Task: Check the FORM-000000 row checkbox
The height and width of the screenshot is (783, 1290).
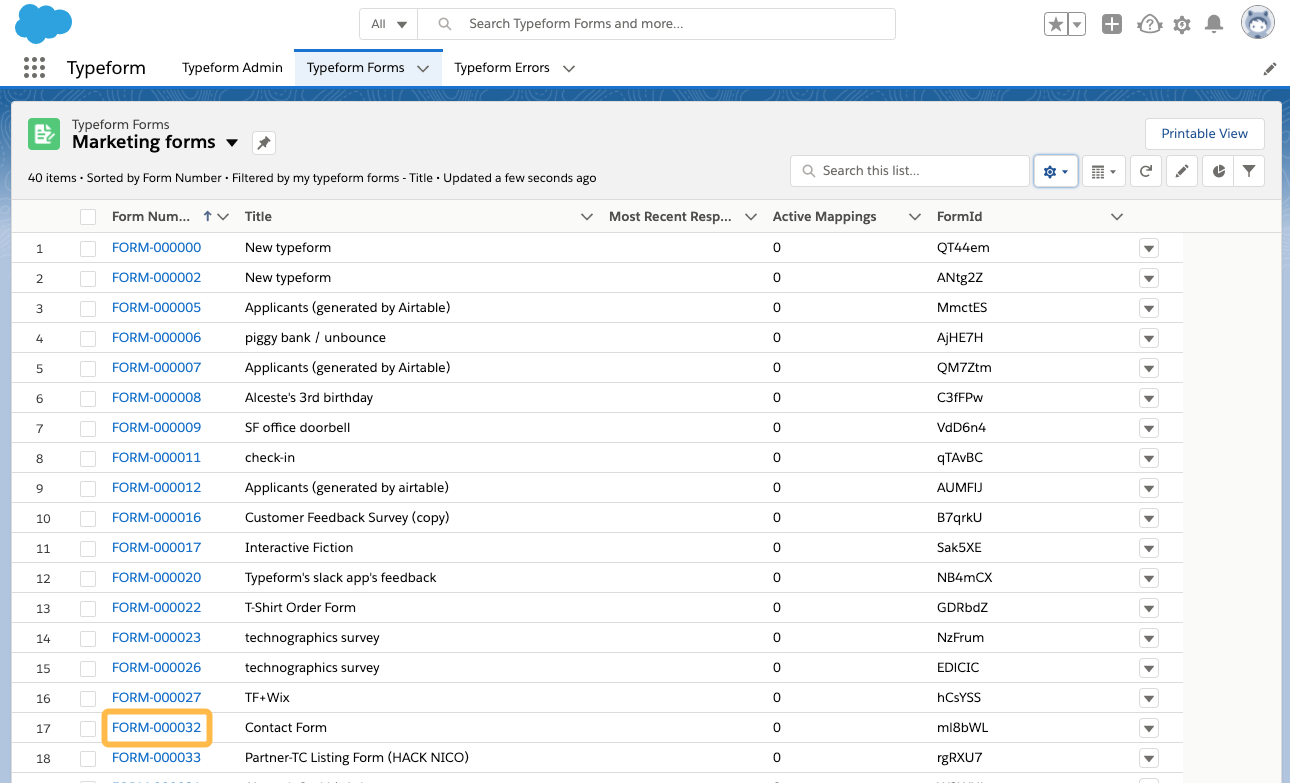Action: 88,248
